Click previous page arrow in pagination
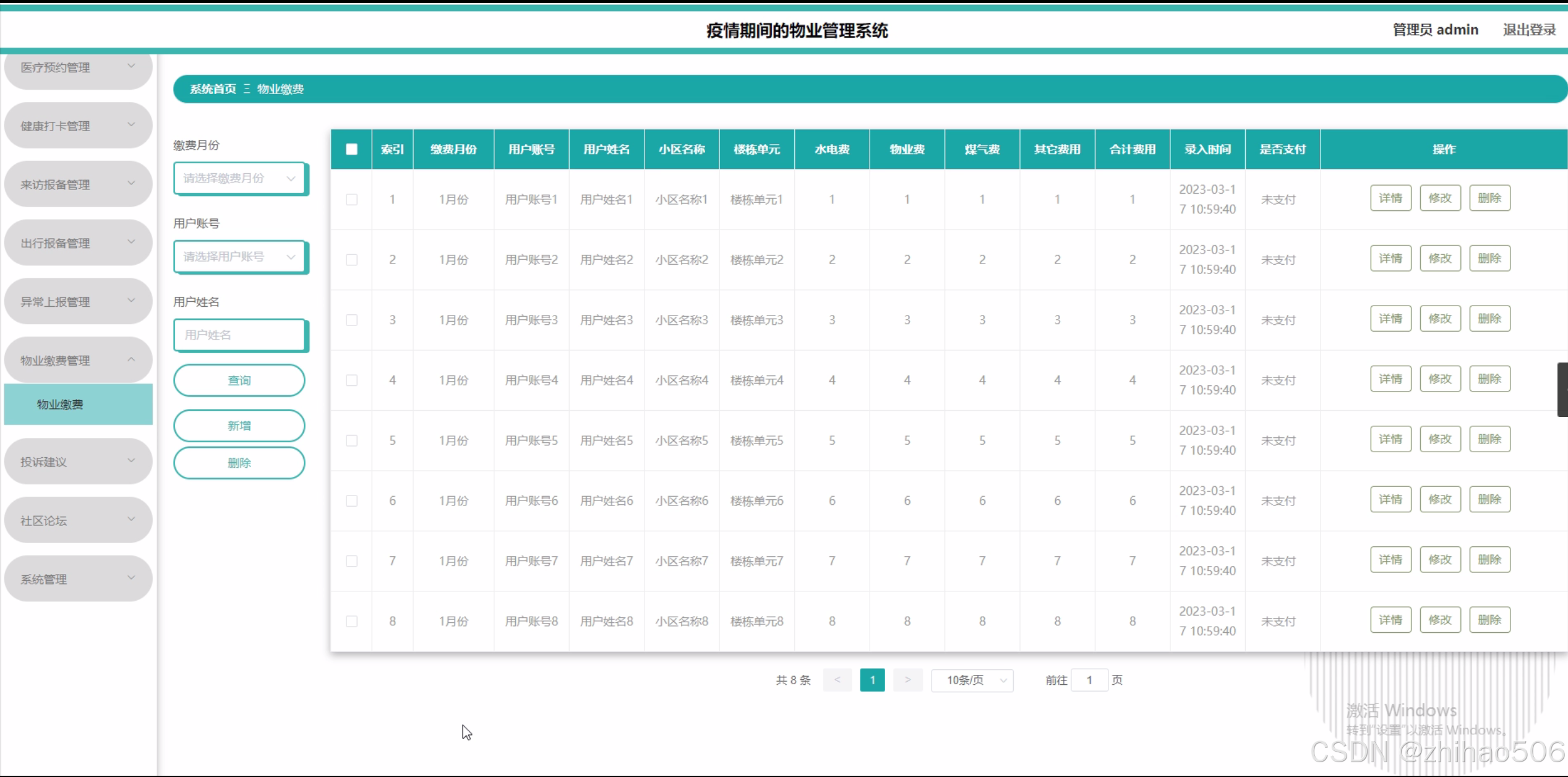Screen dimensions: 1568x777 pos(837,680)
